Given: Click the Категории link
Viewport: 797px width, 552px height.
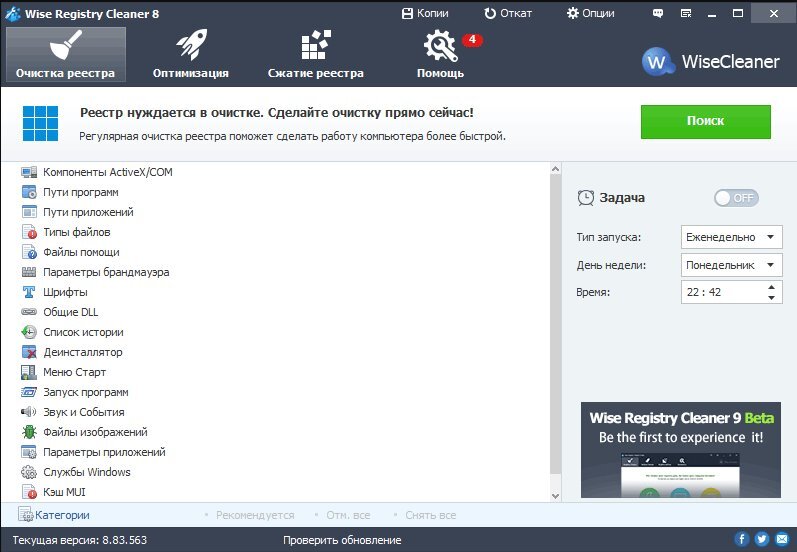Looking at the screenshot, I should point(62,515).
